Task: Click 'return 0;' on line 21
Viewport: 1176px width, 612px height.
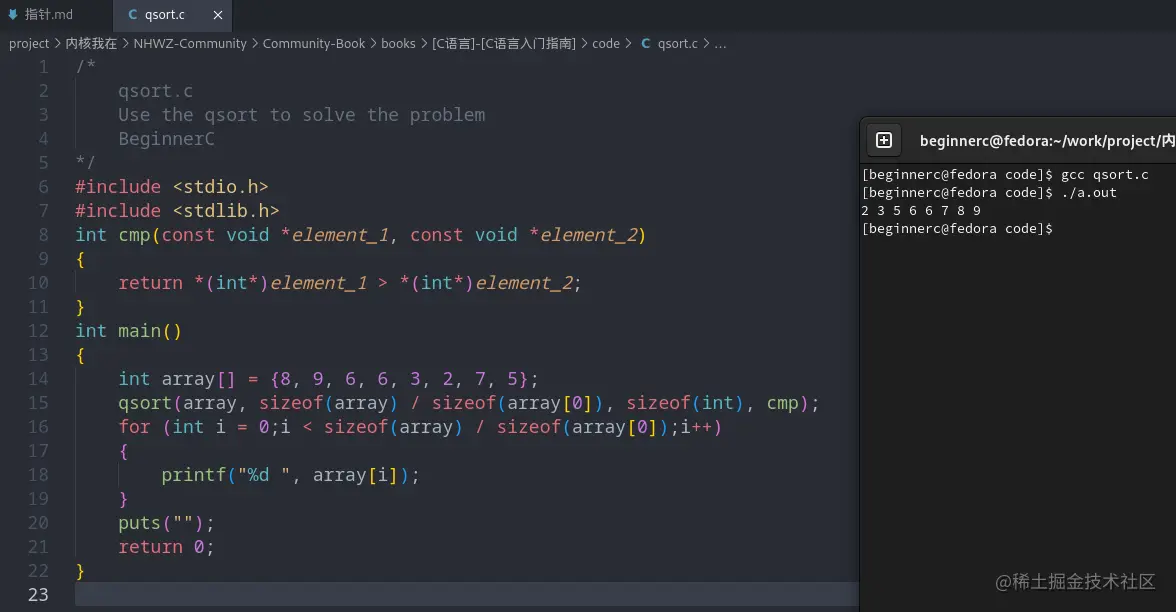Action: (166, 547)
